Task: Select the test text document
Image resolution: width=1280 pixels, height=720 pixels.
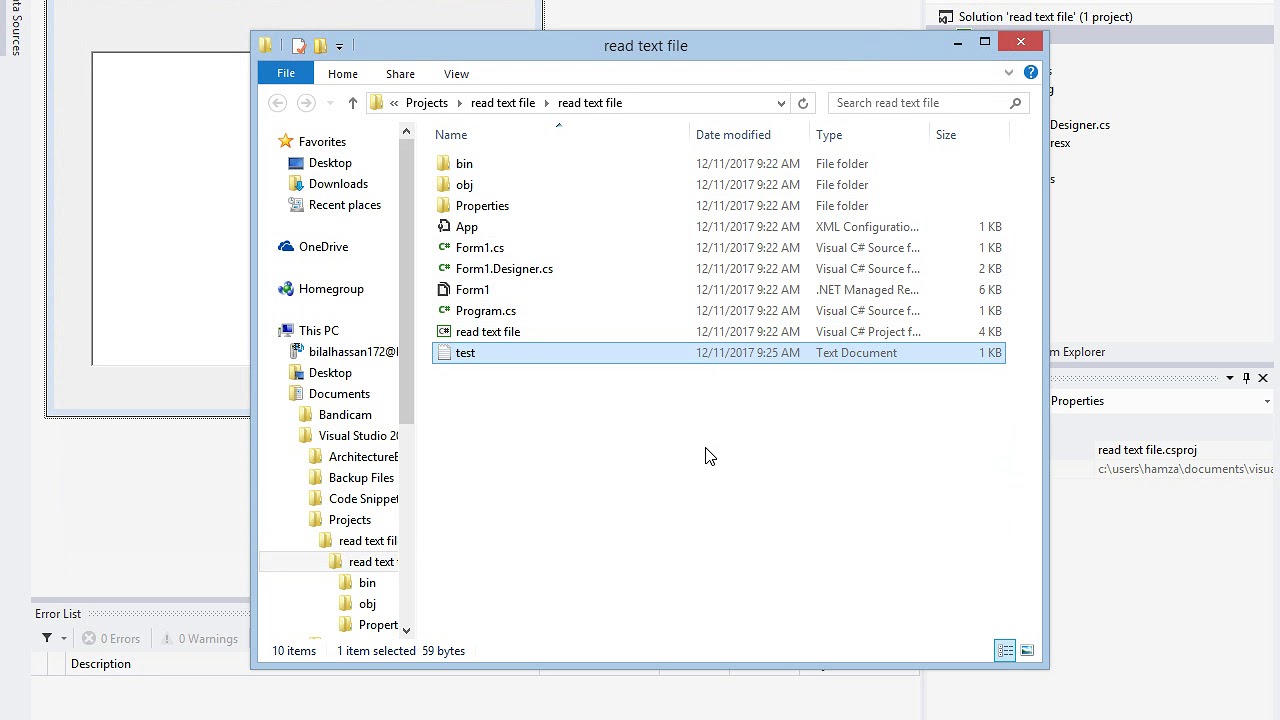Action: pos(719,353)
